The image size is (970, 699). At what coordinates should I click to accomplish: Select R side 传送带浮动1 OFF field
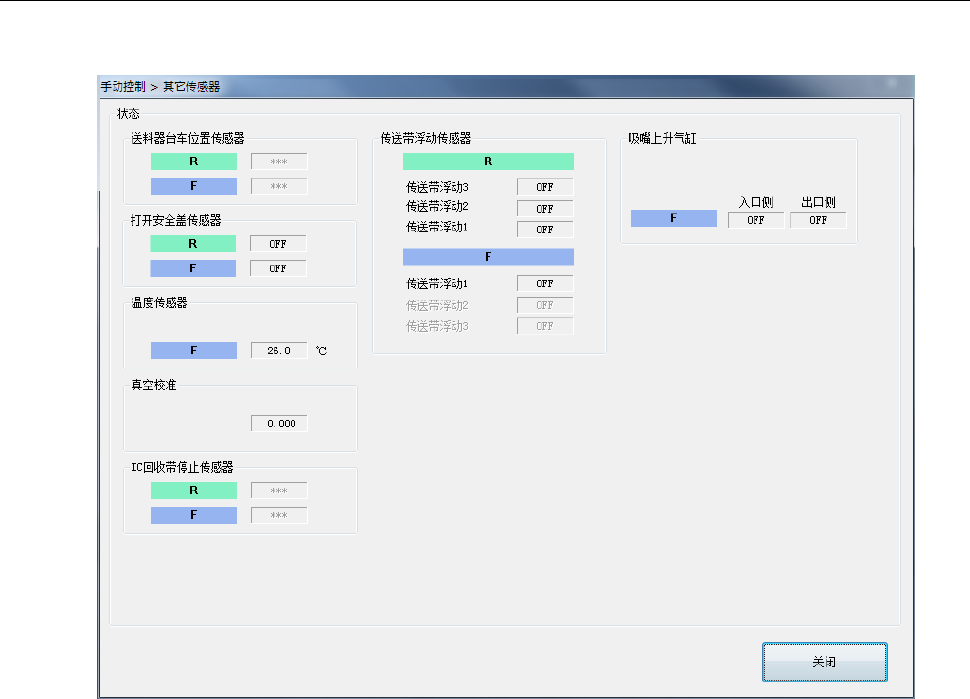545,229
